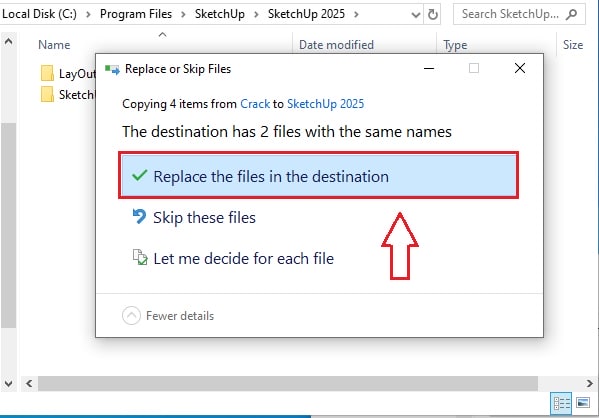Click SketchUp 2025 breadcrumb segment
599x418 pixels.
pyautogui.click(x=306, y=14)
